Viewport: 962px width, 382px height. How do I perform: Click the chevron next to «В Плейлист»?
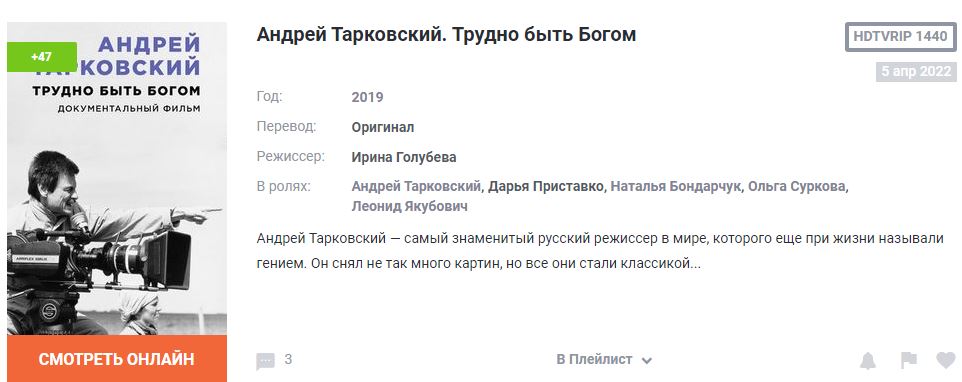pyautogui.click(x=646, y=361)
